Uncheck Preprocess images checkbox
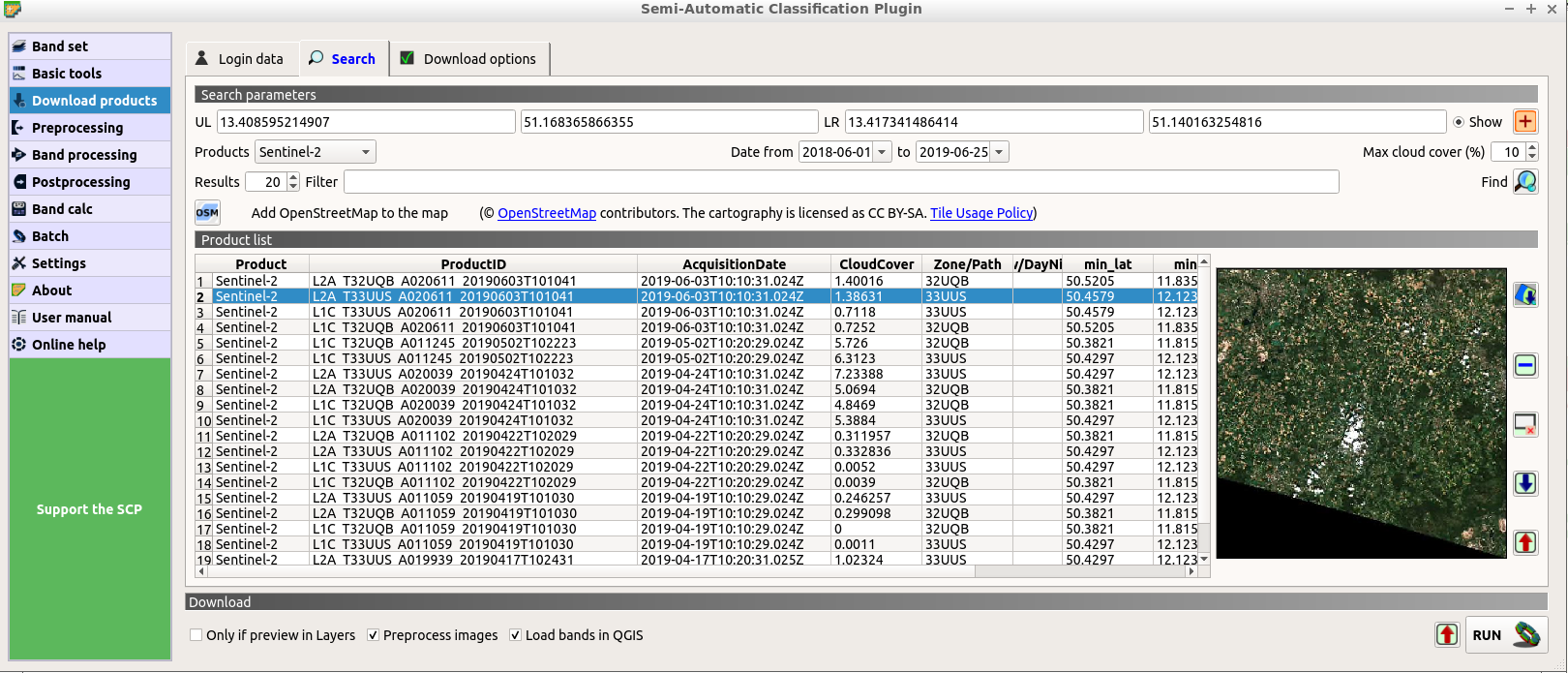This screenshot has height=673, width=1568. (373, 635)
